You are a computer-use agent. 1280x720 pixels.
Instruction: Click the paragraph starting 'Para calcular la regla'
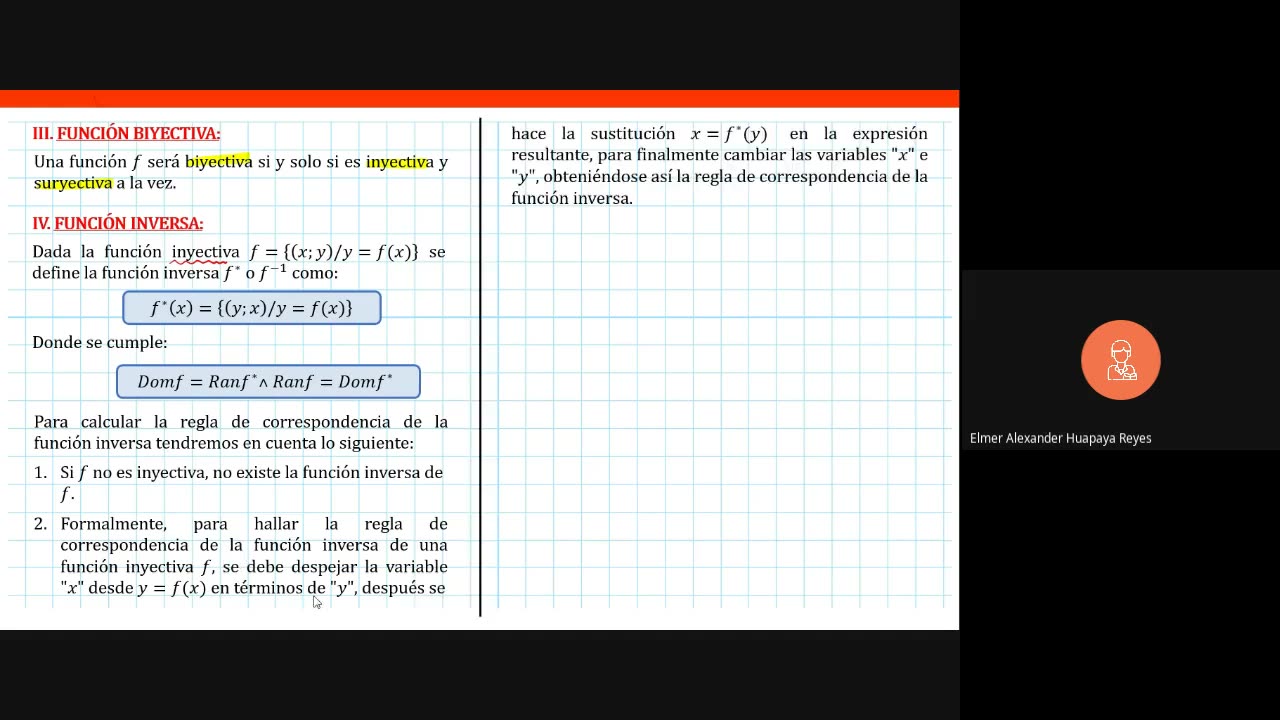[x=240, y=432]
